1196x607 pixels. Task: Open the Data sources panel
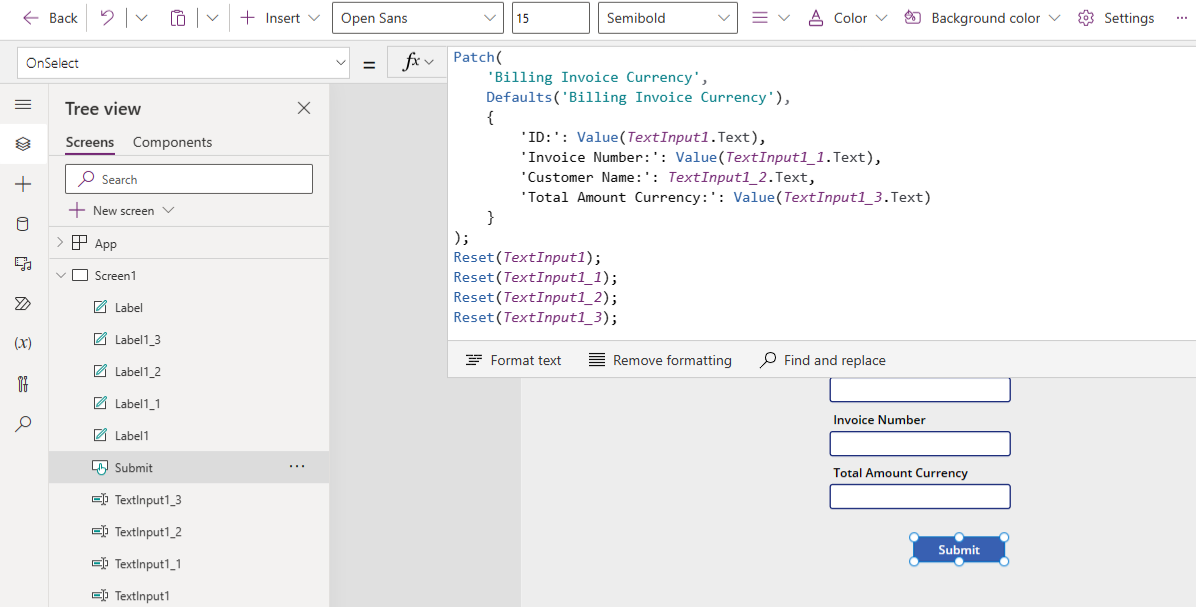point(24,223)
